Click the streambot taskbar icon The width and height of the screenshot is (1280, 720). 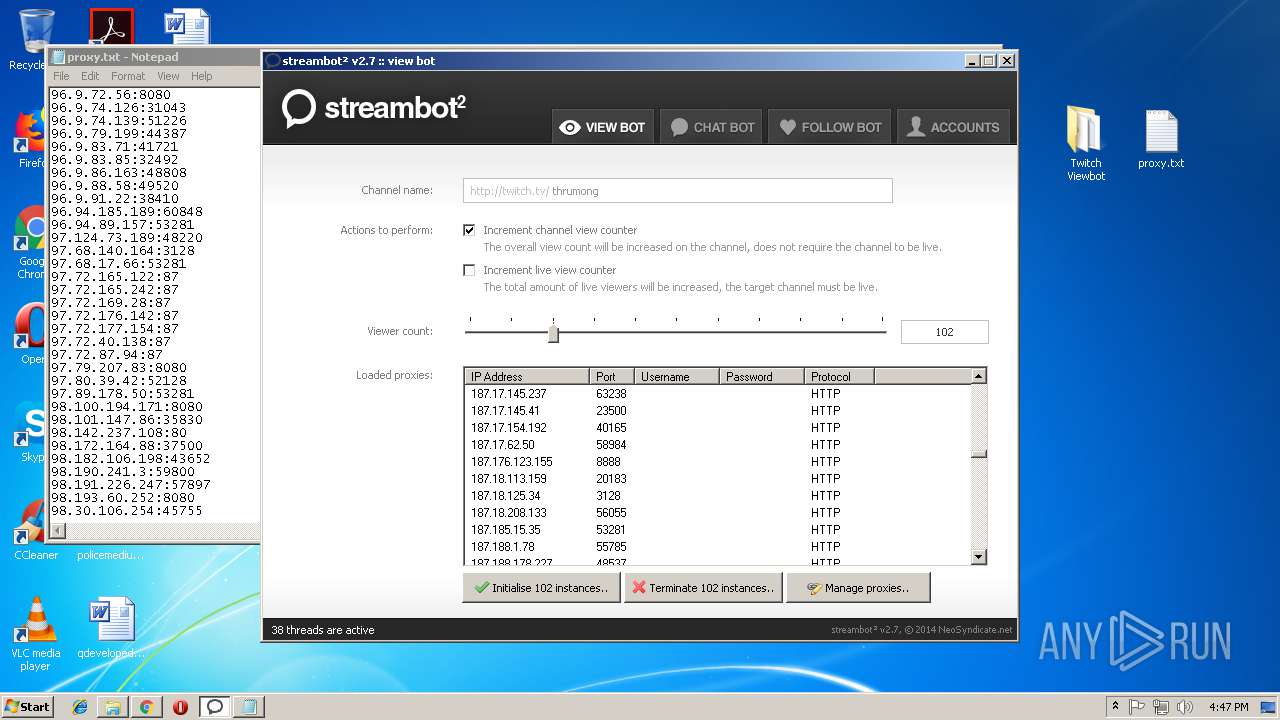tap(214, 707)
